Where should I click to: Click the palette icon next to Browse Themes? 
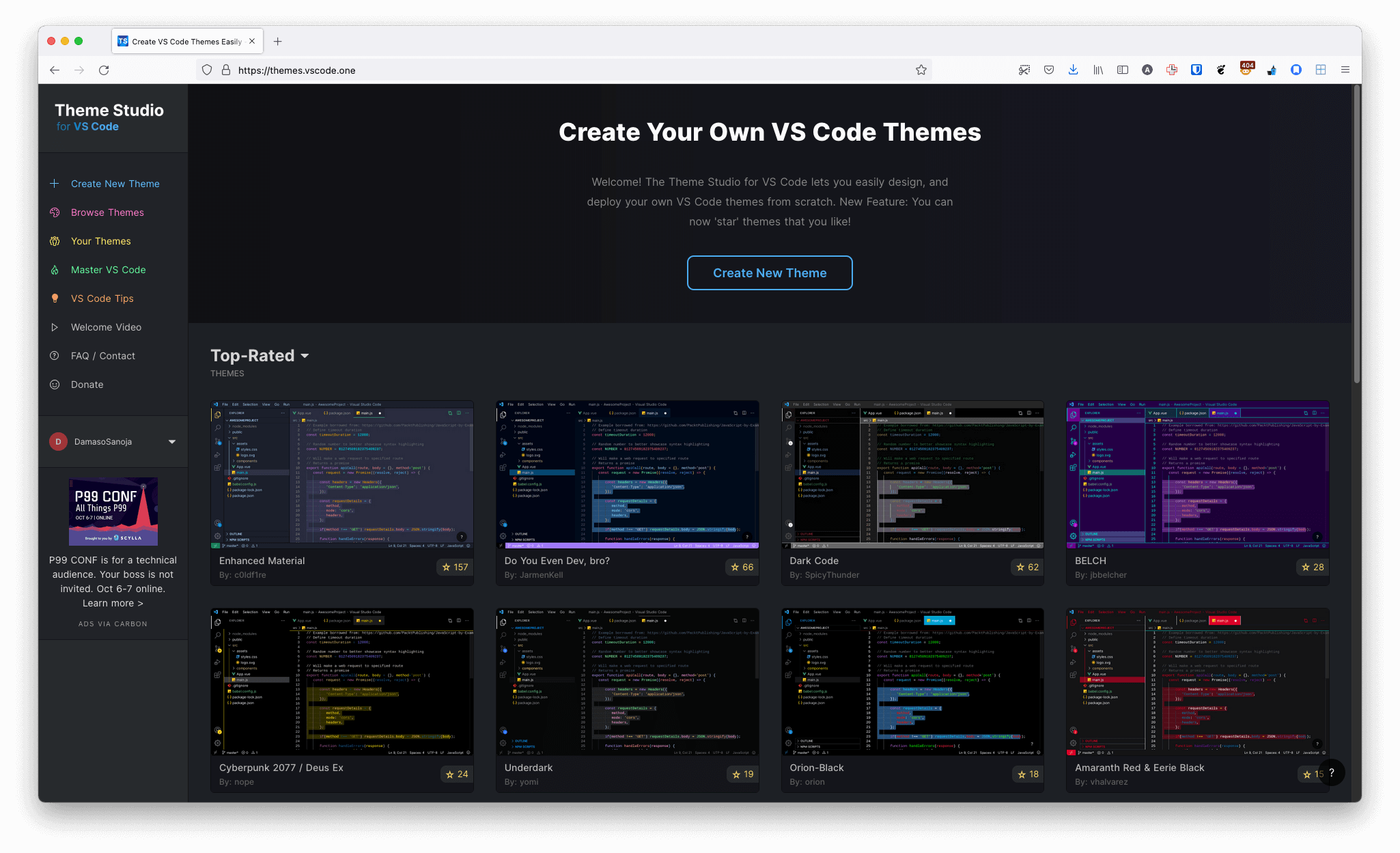tap(55, 212)
